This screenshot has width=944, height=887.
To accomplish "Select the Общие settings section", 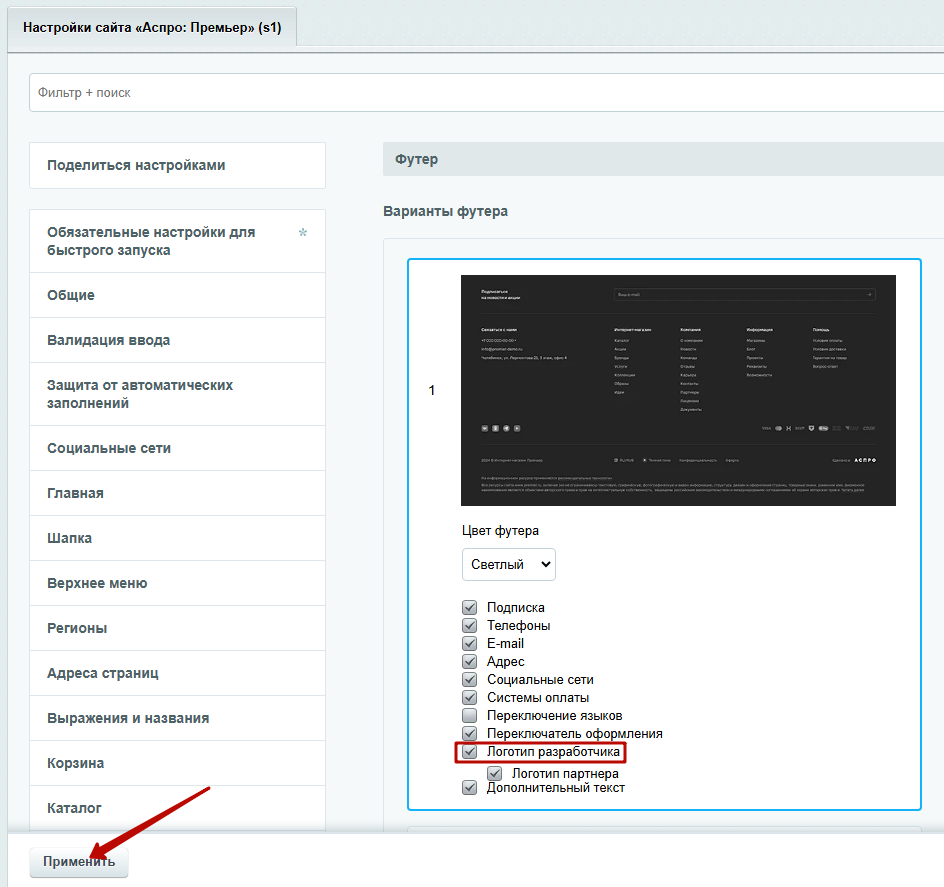I will [178, 296].
